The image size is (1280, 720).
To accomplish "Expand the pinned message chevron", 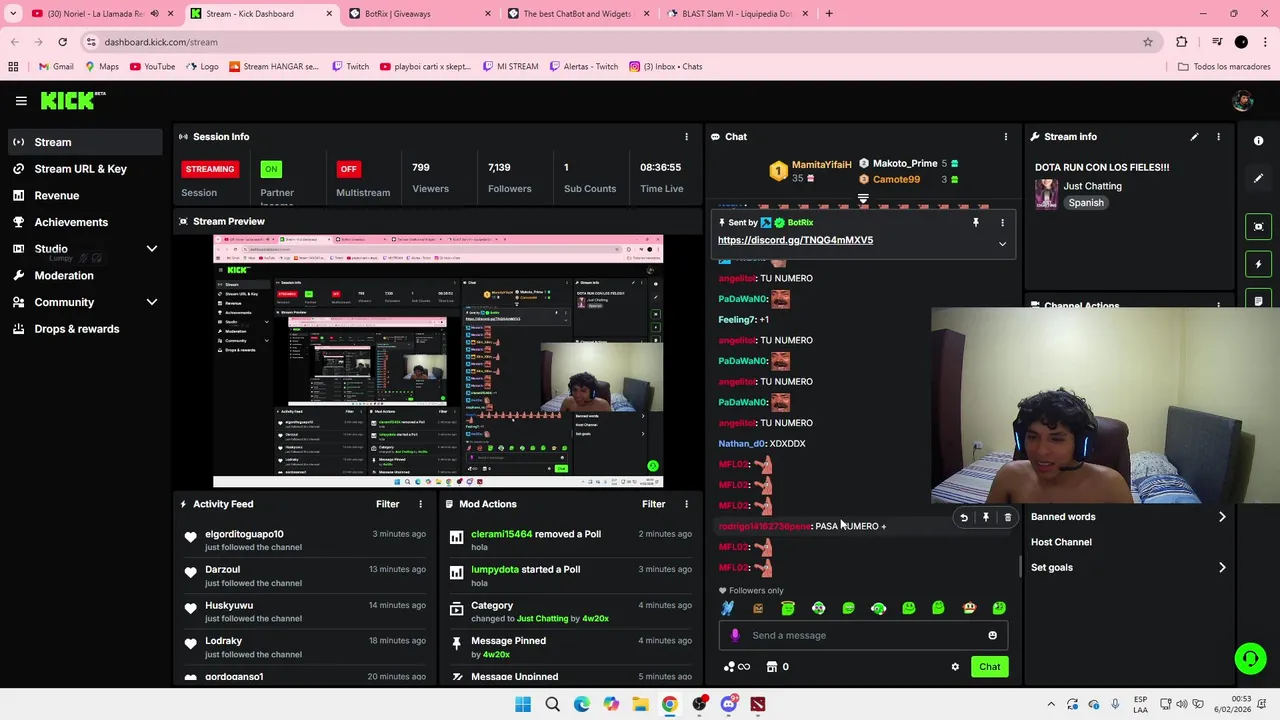I will point(1002,243).
